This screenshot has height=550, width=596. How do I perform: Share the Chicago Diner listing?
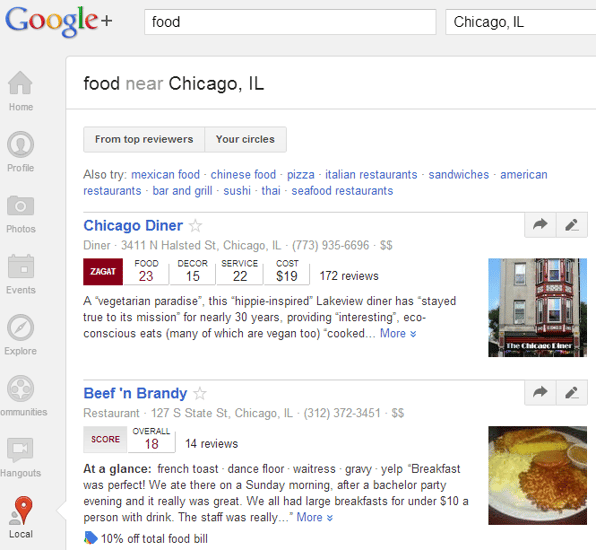pyautogui.click(x=540, y=225)
